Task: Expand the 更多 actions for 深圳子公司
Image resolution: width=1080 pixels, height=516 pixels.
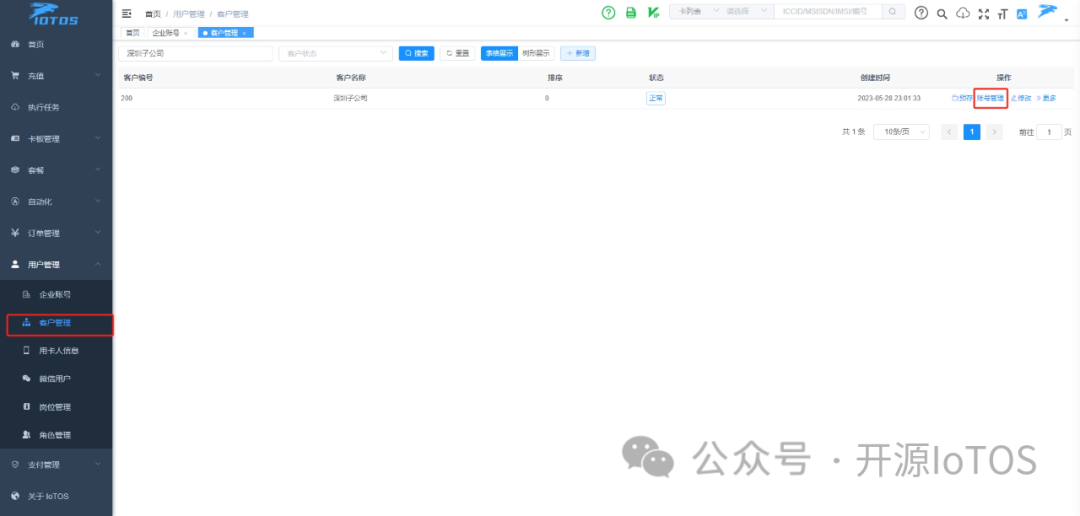Action: pyautogui.click(x=1046, y=99)
